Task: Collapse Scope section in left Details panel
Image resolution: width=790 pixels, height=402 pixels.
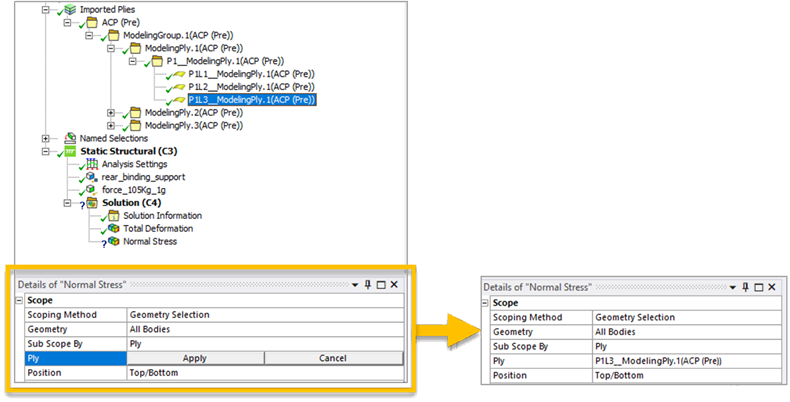Action: (20, 300)
